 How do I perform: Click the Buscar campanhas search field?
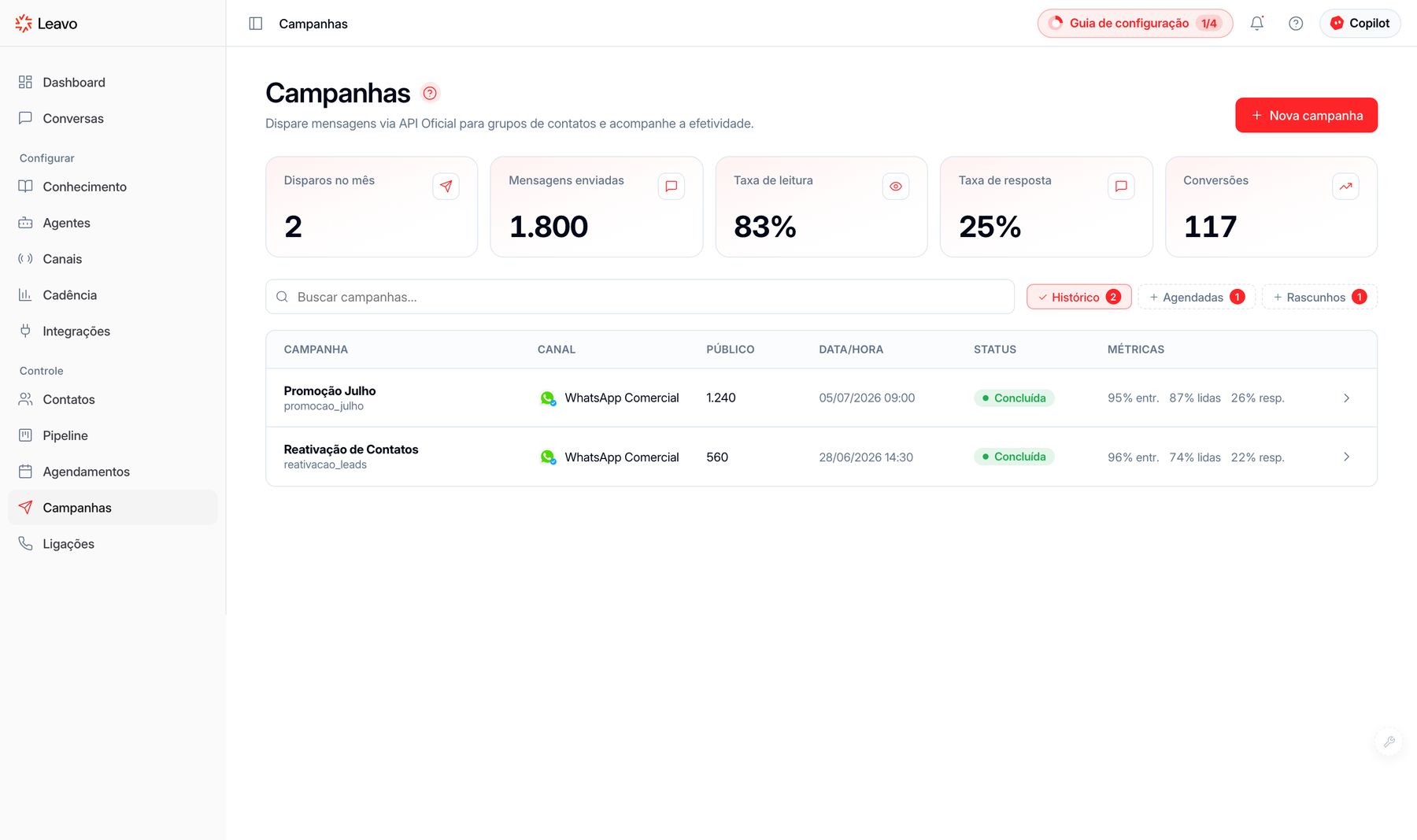point(640,297)
